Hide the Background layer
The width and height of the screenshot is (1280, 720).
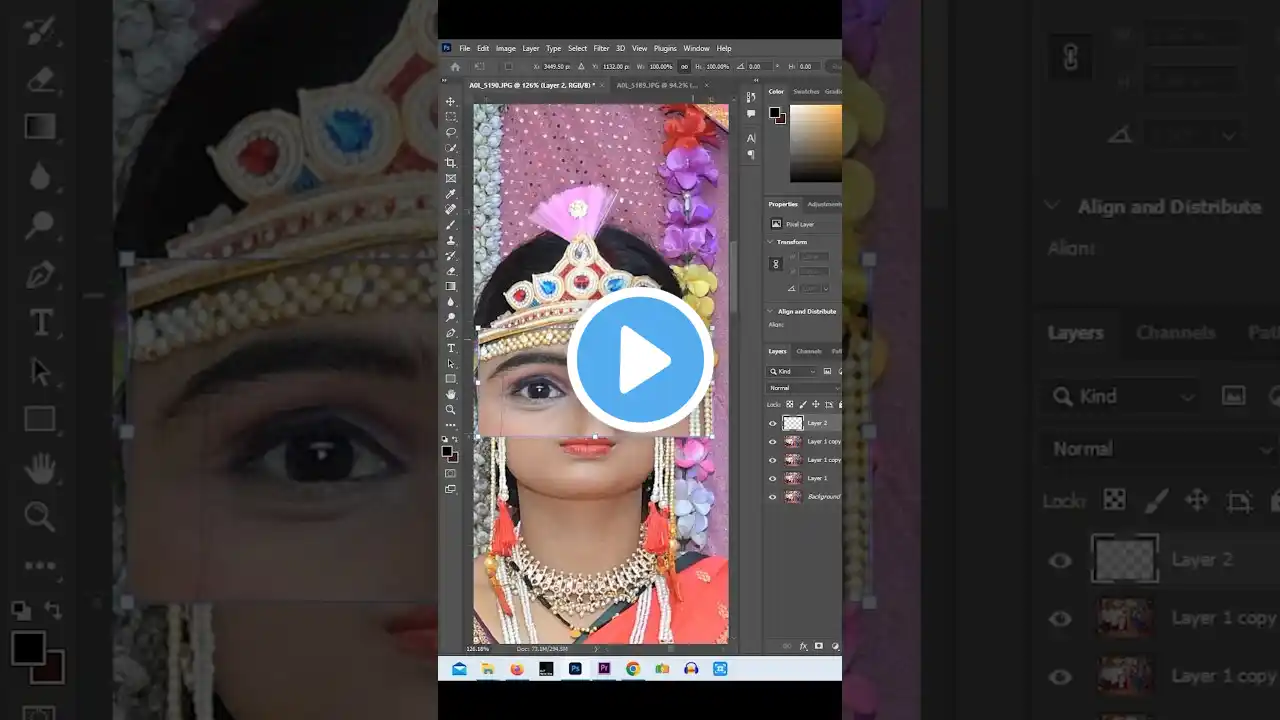773,496
